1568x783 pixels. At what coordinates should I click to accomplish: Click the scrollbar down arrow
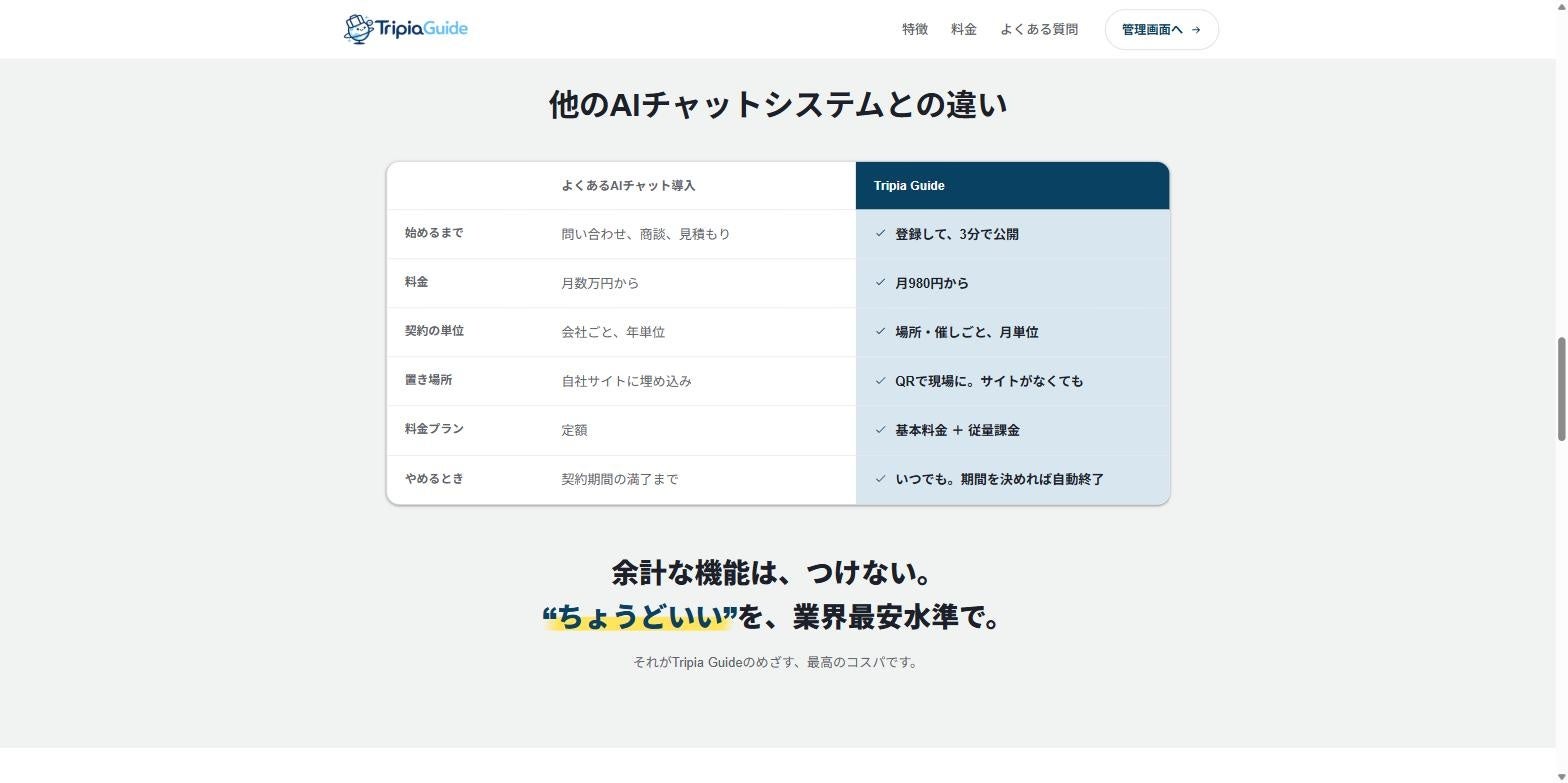[x=1561, y=776]
